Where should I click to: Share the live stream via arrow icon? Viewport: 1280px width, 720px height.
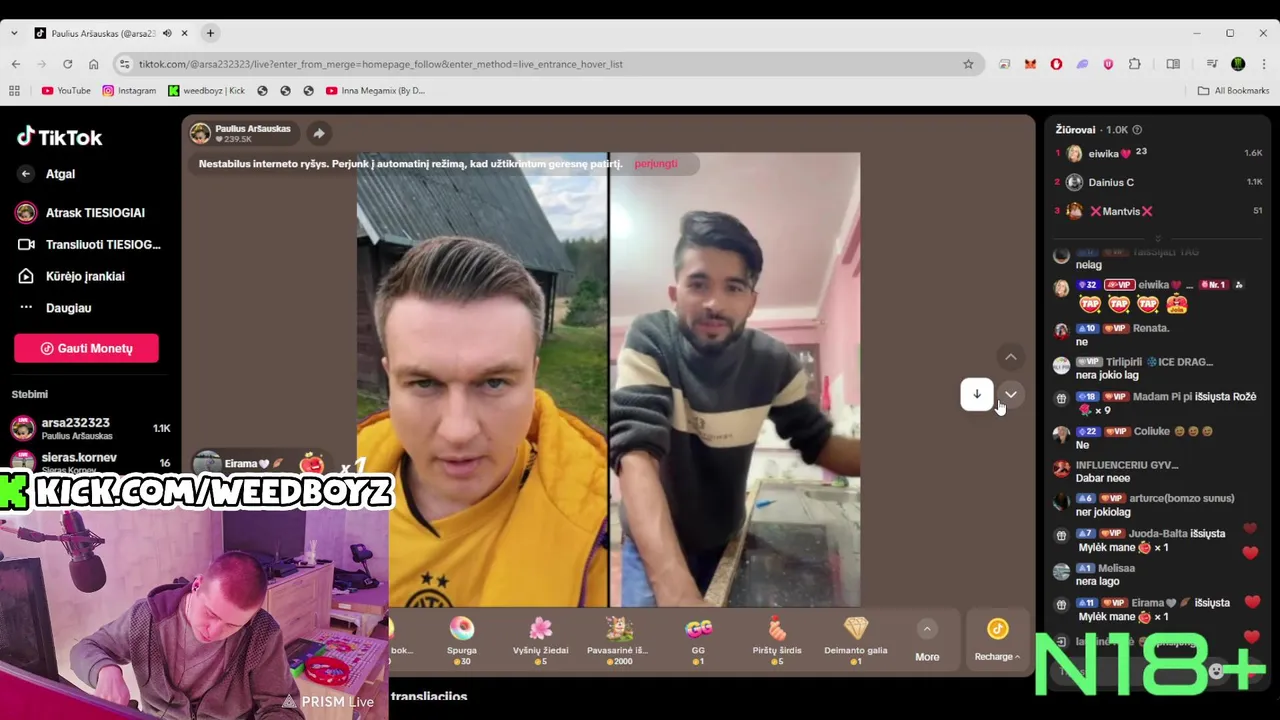pos(318,133)
